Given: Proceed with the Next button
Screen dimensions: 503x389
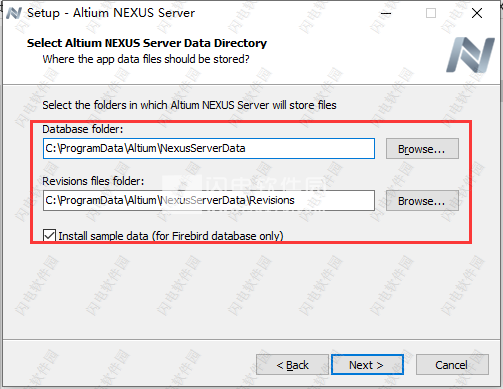Looking at the screenshot, I should click(367, 365).
